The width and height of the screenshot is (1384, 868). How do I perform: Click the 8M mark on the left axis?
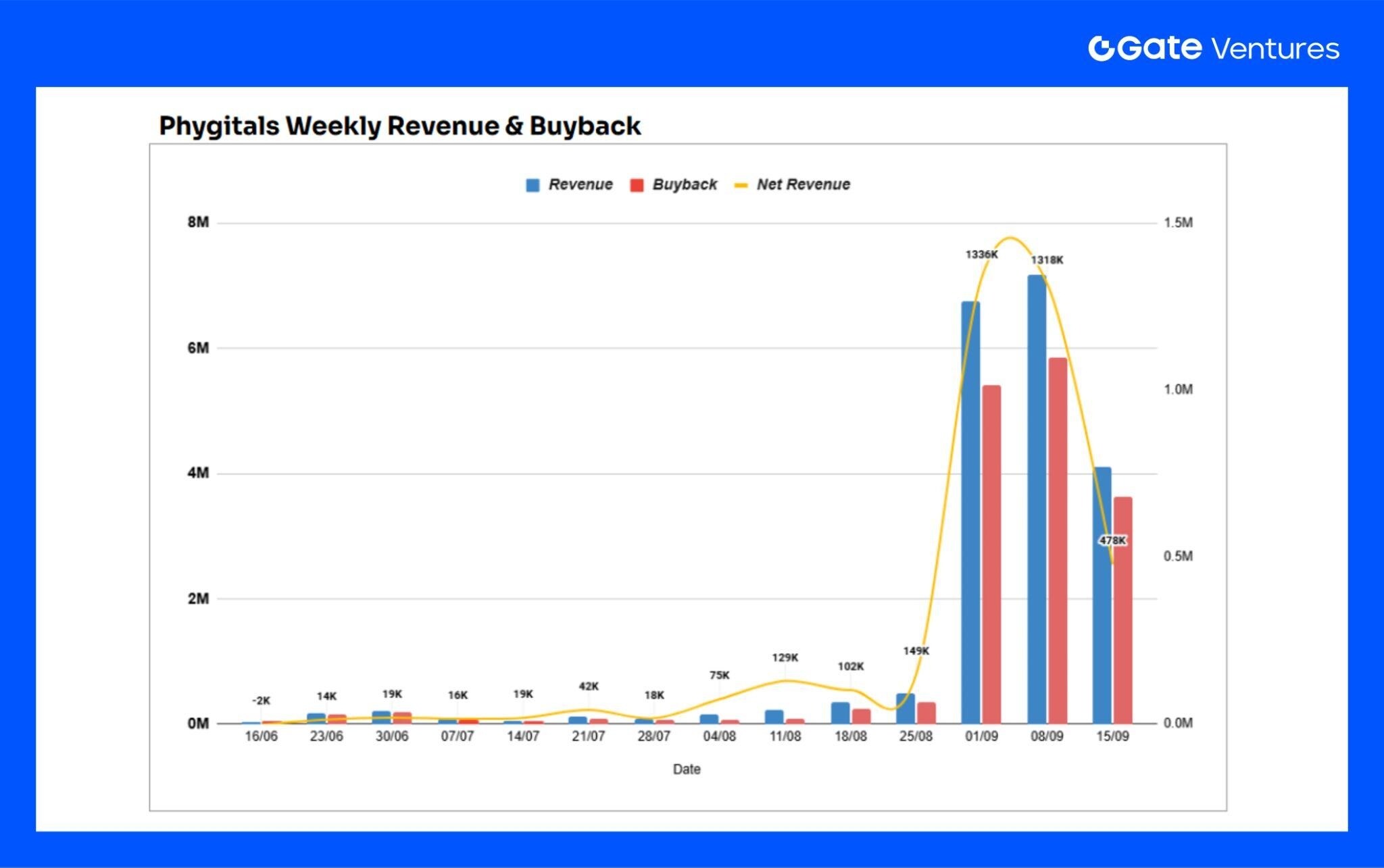point(199,221)
